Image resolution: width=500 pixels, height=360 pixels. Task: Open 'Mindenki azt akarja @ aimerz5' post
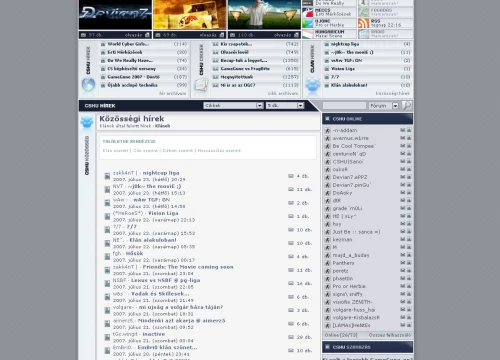(181, 320)
